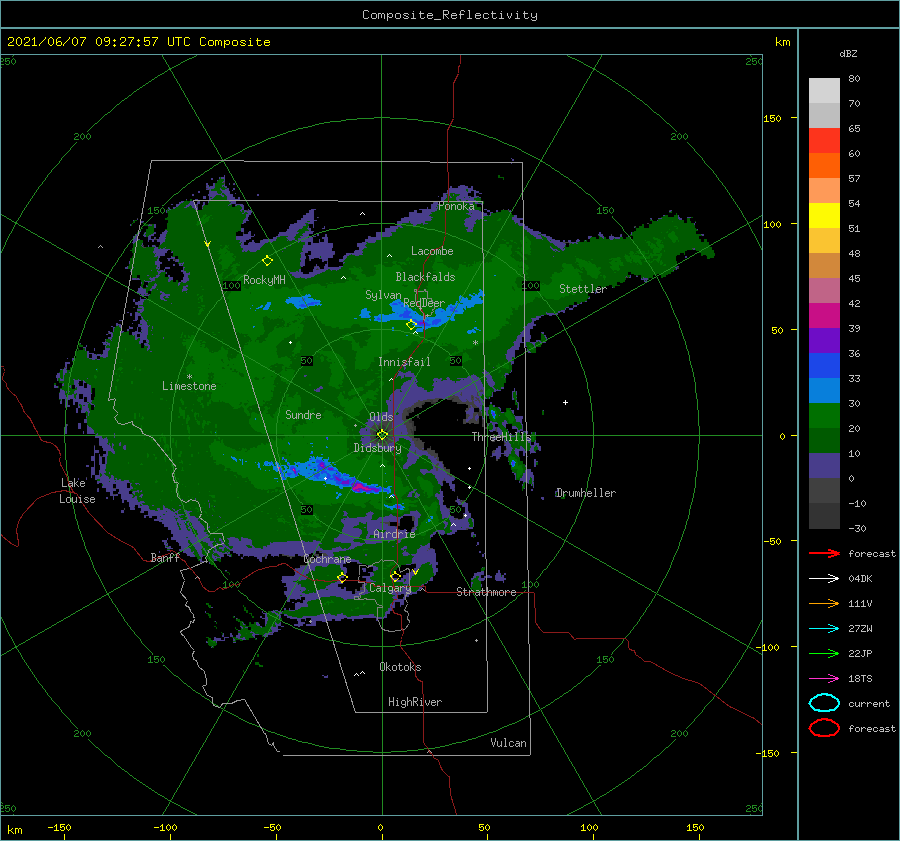Click the yellow diamond marker above Calgary
The width and height of the screenshot is (900, 841).
(x=395, y=576)
